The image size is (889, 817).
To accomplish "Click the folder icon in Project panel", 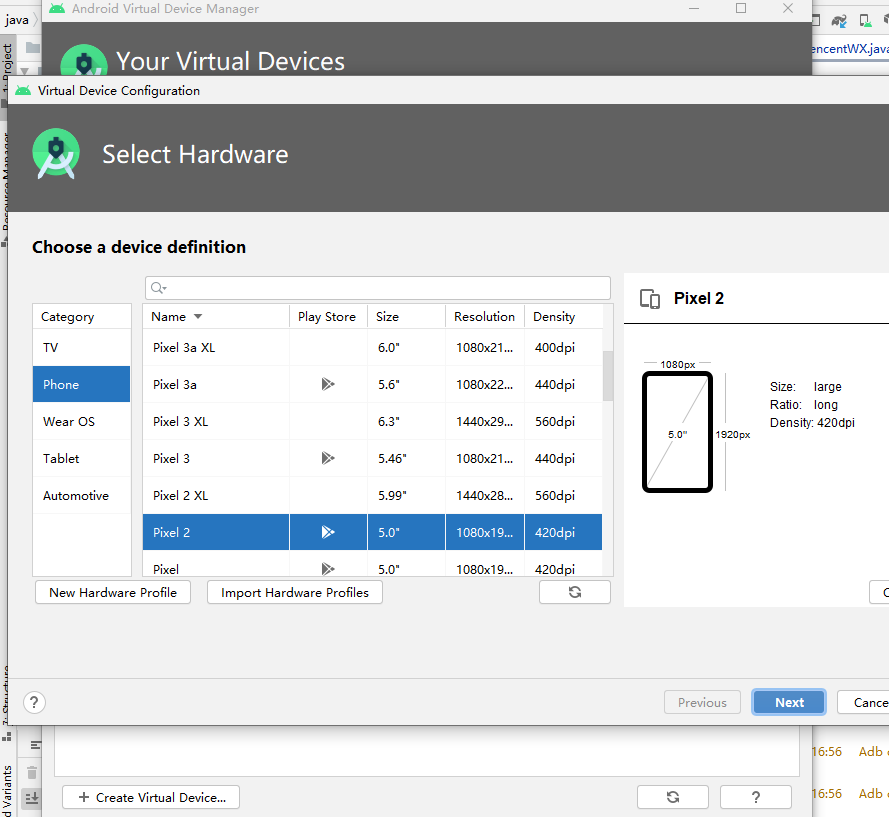I will [33, 48].
